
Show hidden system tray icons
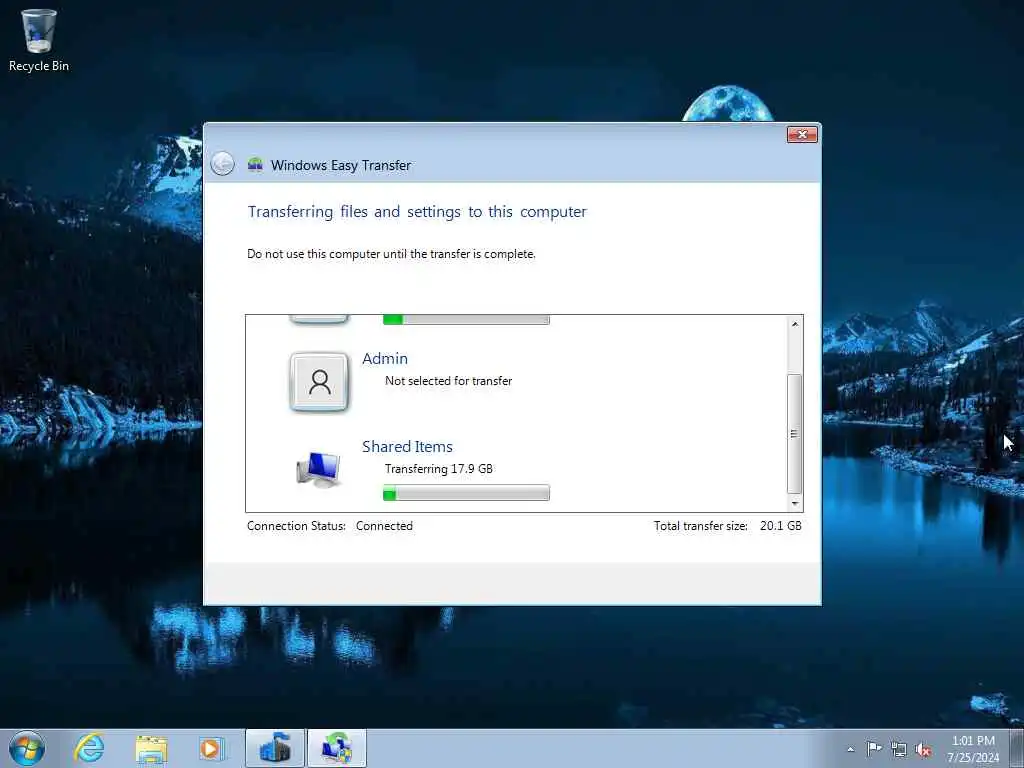pos(850,750)
